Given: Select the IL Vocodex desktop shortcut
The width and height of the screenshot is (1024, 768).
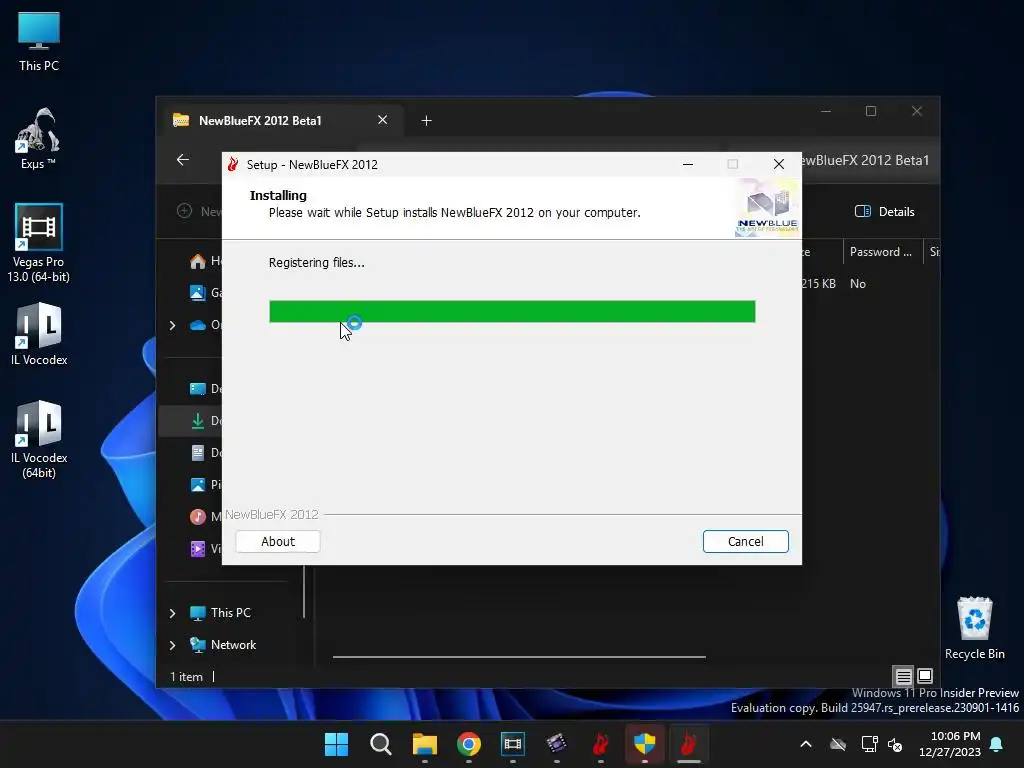Looking at the screenshot, I should 39,333.
